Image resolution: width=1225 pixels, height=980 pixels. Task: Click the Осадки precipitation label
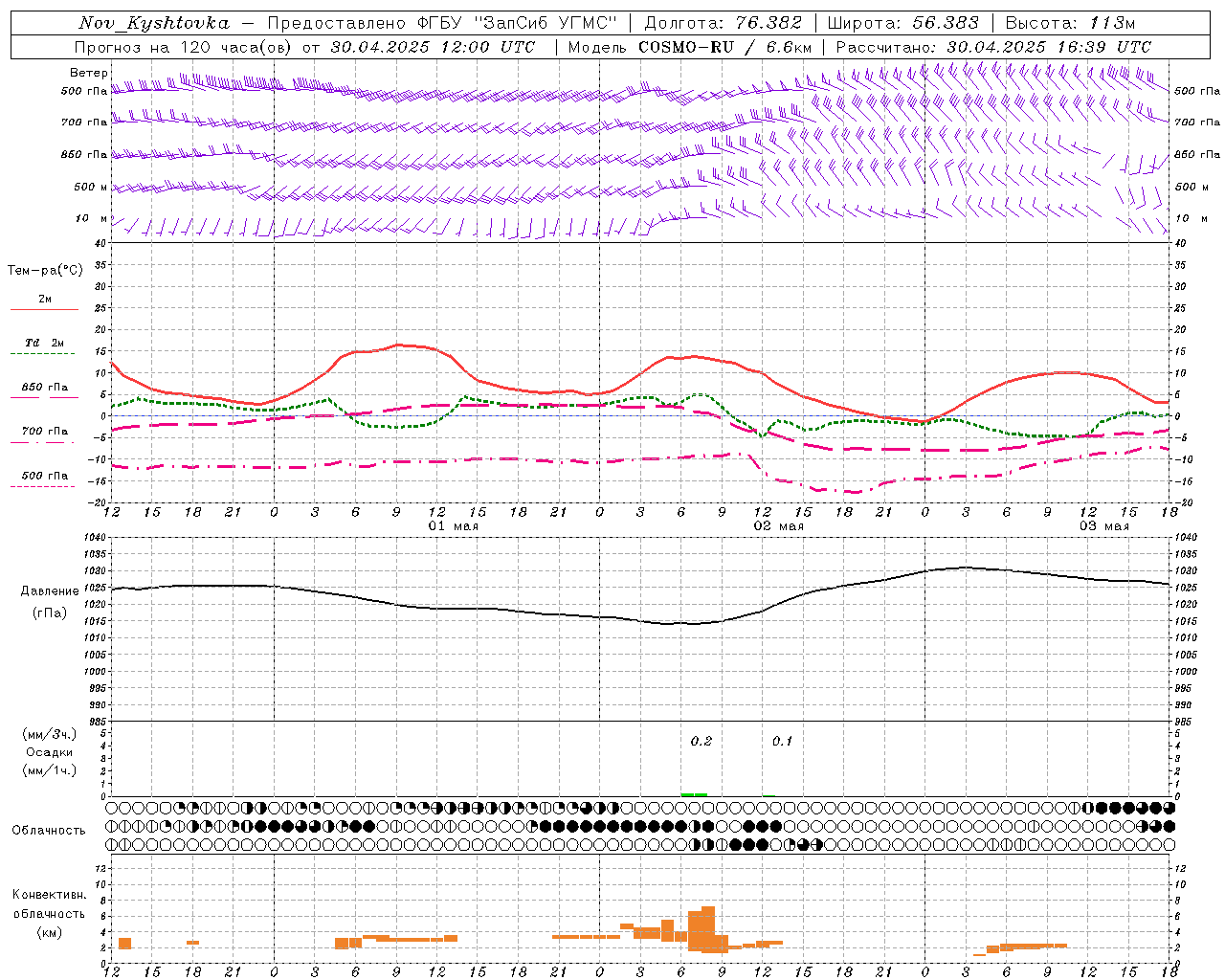[x=50, y=752]
